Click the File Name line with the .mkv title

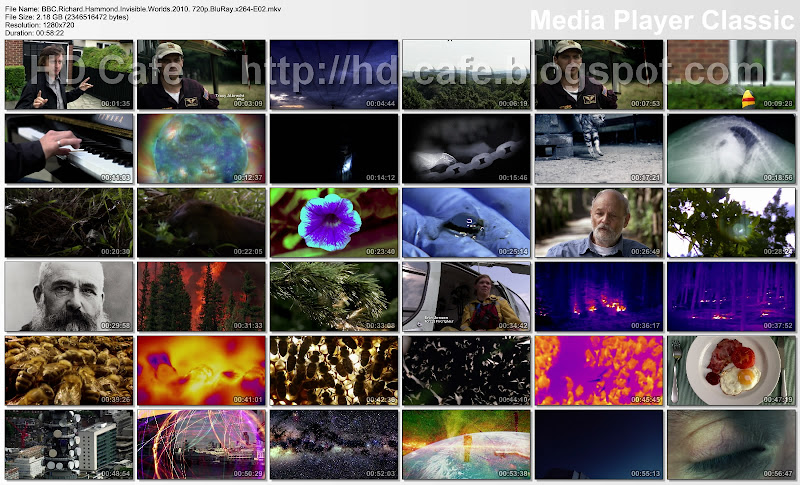point(143,9)
